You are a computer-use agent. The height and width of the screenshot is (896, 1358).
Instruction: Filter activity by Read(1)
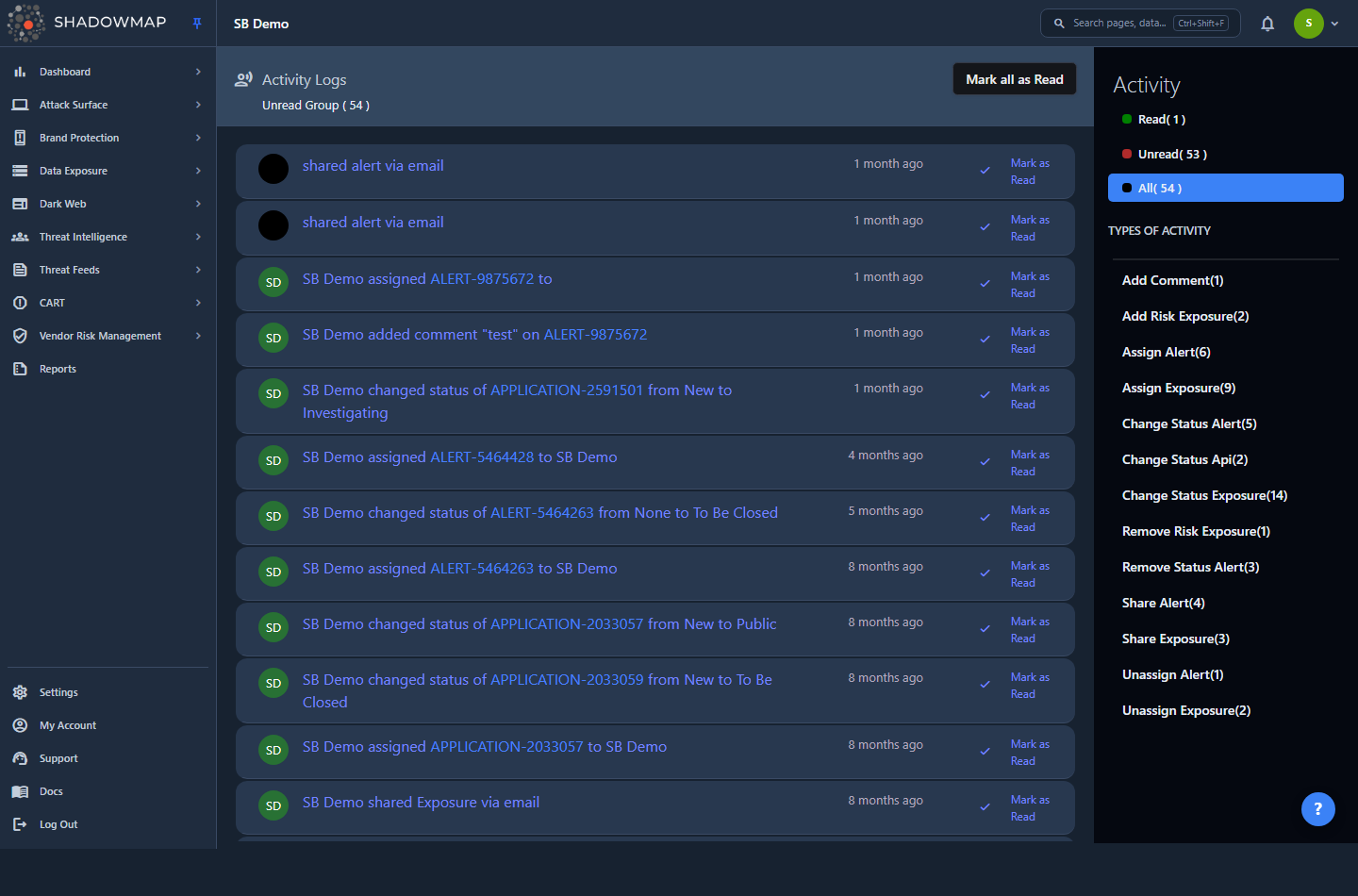pos(1161,119)
